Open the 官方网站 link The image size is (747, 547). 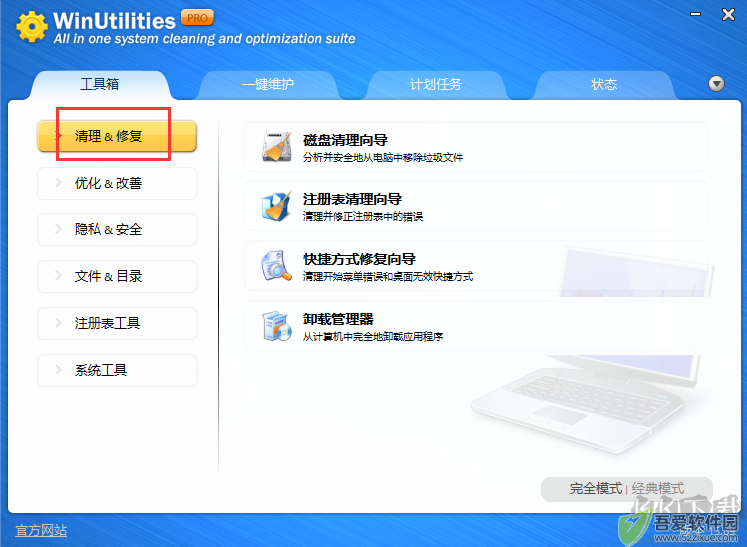click(x=41, y=531)
